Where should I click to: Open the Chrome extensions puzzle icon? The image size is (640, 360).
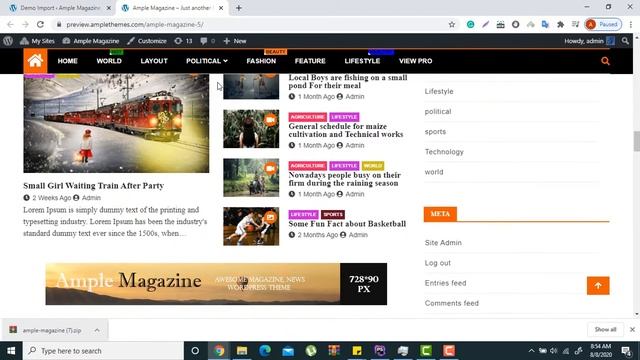(560, 24)
